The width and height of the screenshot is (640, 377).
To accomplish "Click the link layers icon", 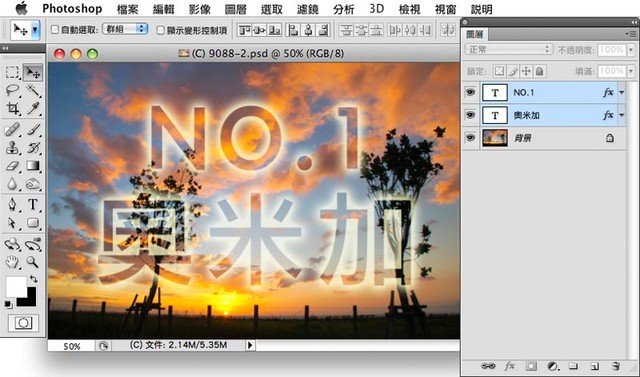I will (488, 366).
